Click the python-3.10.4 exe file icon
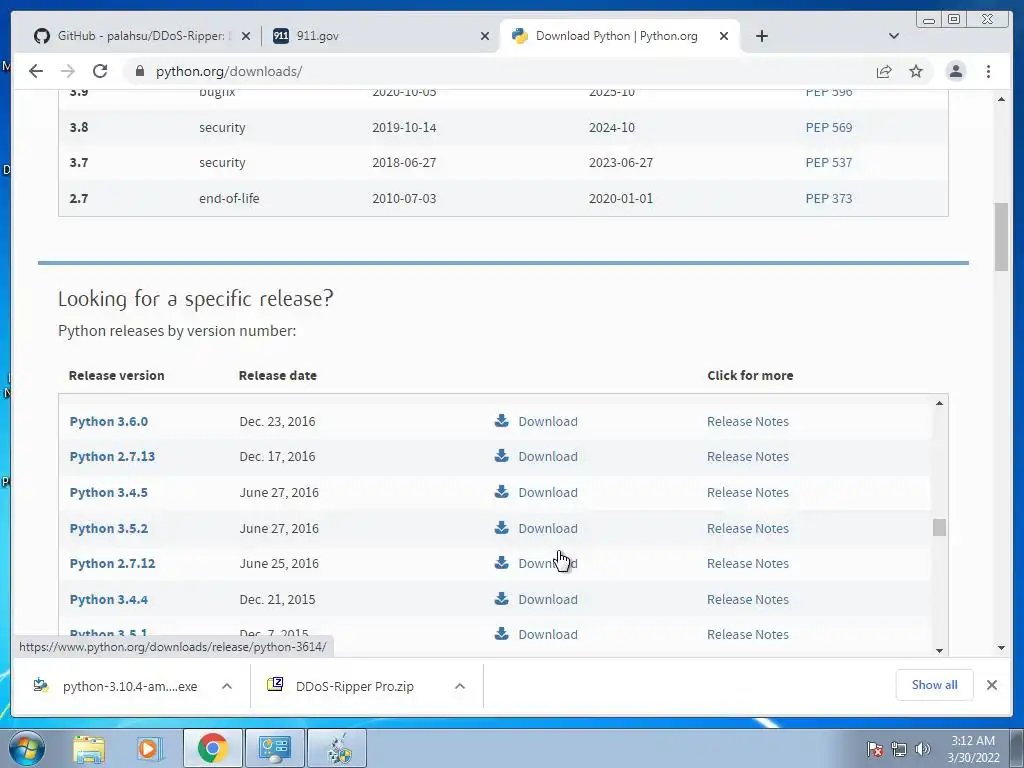 coord(41,685)
